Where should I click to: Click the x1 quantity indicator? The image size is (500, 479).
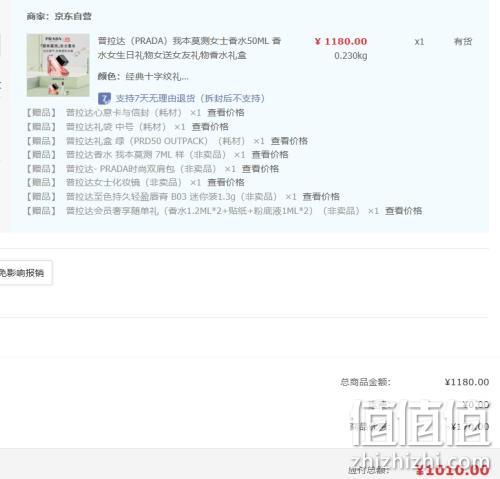[419, 42]
